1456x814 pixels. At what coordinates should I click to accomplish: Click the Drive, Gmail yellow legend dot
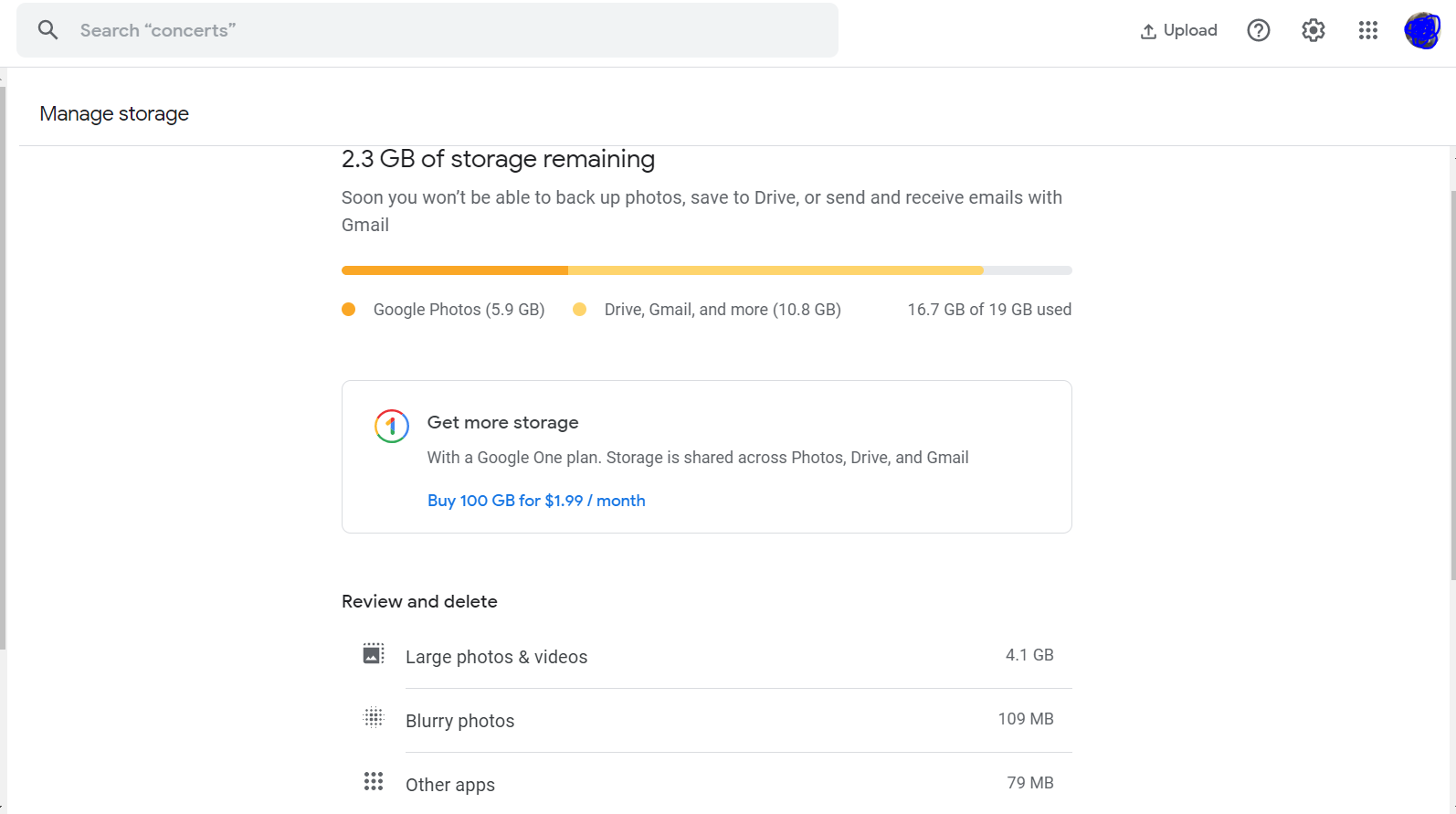click(579, 310)
